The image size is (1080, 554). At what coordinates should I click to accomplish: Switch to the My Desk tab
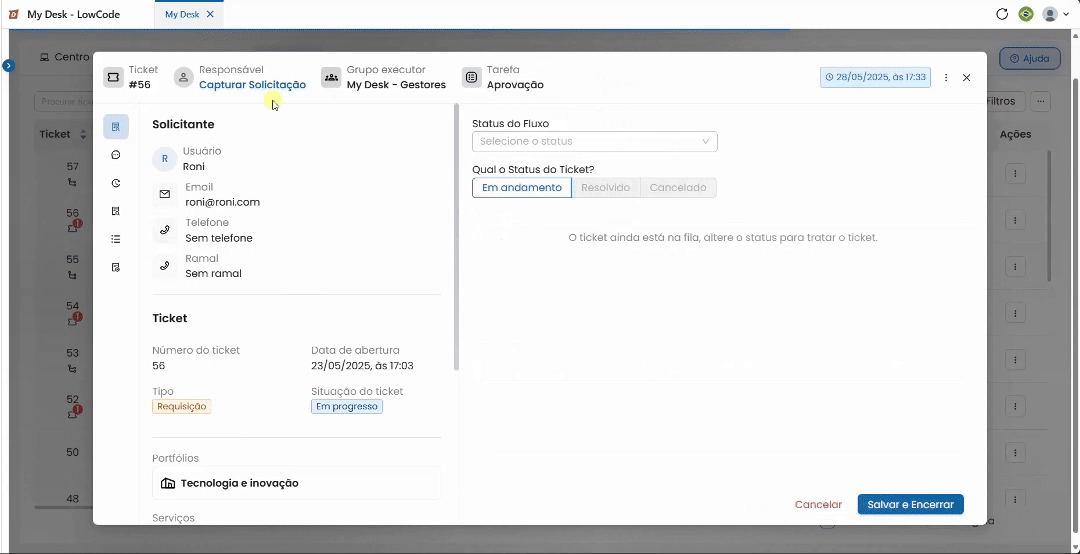pyautogui.click(x=182, y=14)
